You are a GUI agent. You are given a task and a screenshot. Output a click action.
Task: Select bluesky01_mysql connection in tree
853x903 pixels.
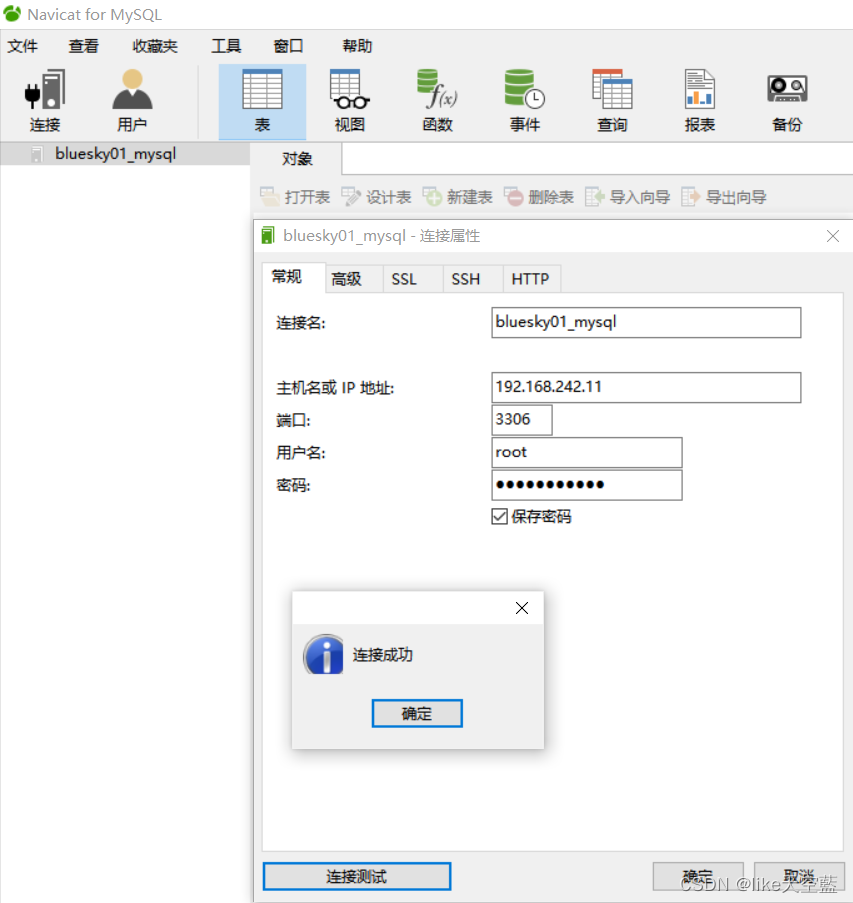tap(125, 154)
